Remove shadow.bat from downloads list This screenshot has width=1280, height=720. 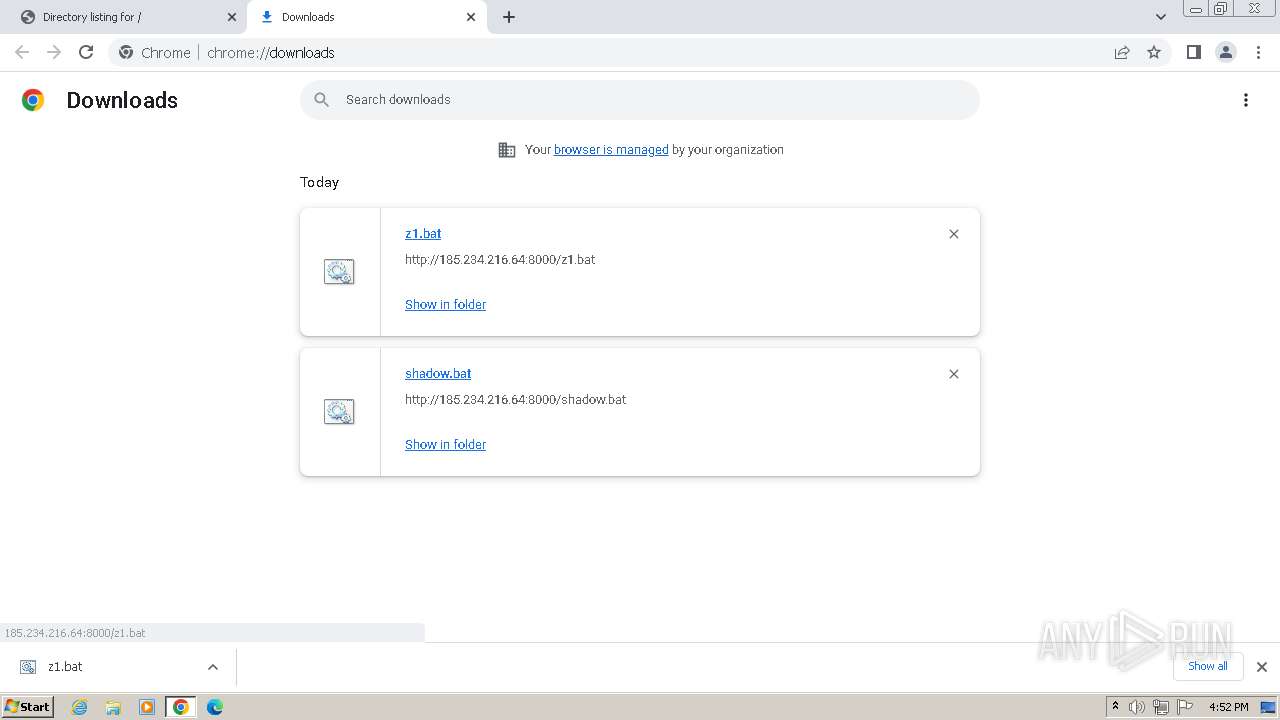point(954,374)
